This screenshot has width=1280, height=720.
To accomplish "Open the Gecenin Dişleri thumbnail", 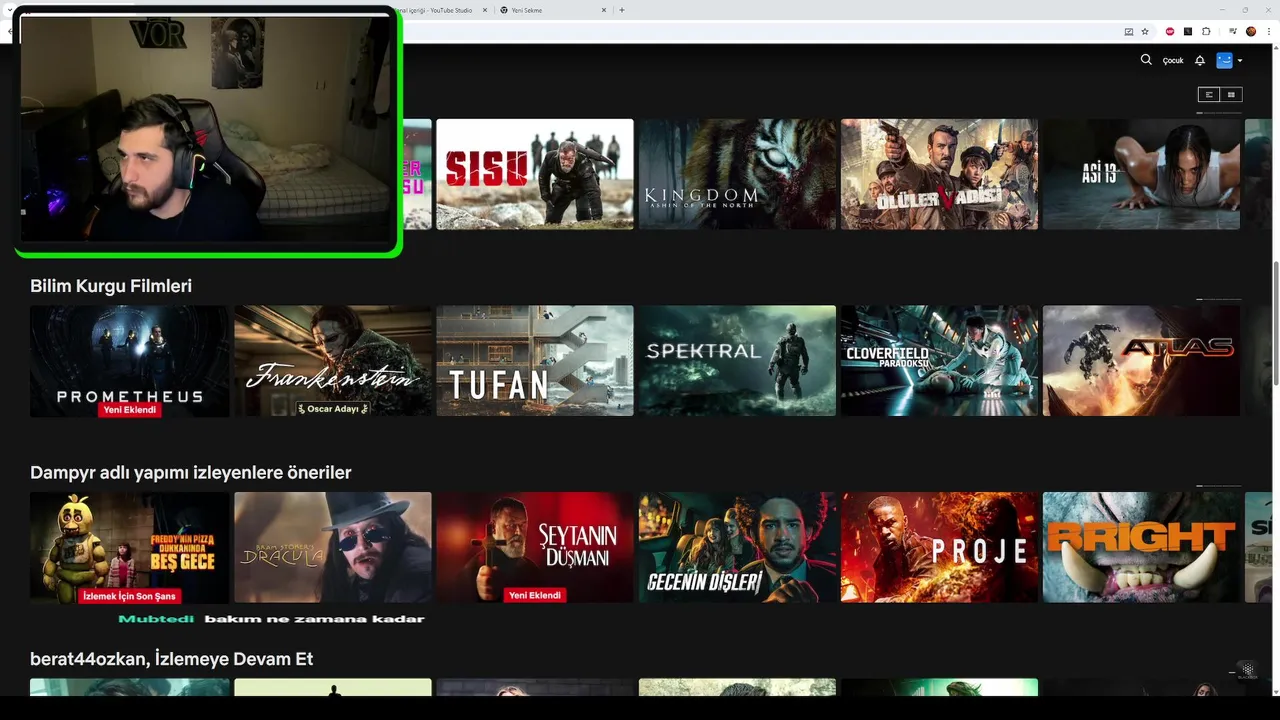I will 737,547.
